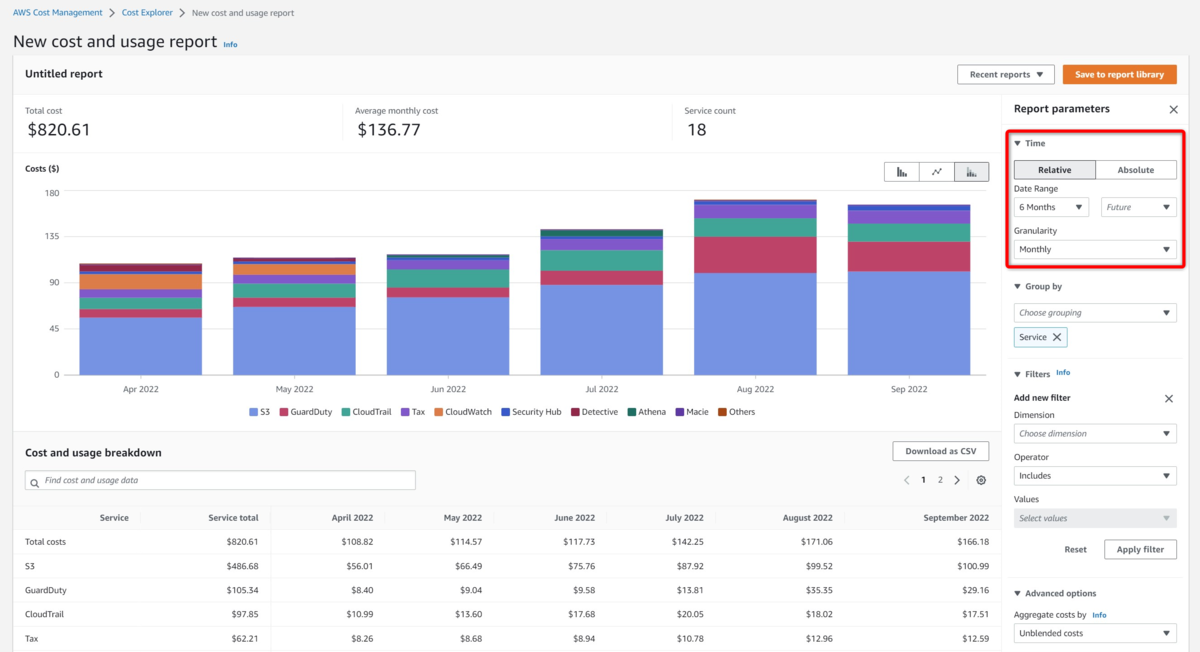Dismiss the Add new filter via its X
The height and width of the screenshot is (652, 1200).
click(x=1169, y=398)
